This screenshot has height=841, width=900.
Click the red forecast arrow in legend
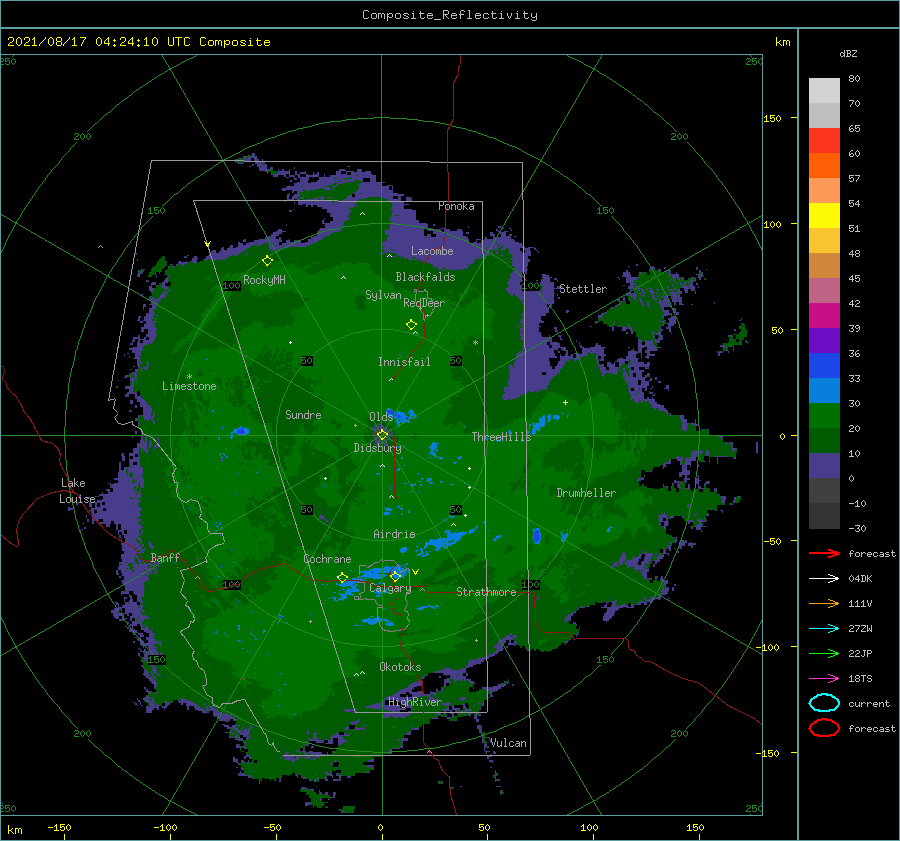(824, 553)
